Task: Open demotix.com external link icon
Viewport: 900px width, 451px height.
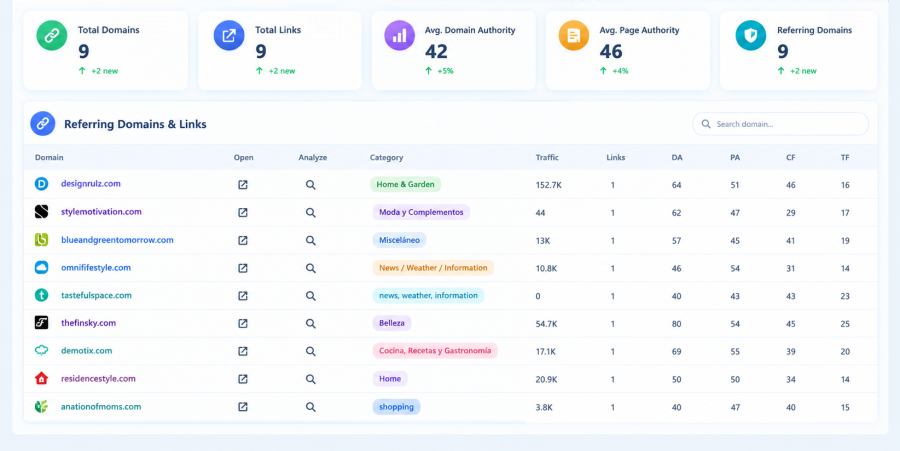Action: tap(243, 351)
